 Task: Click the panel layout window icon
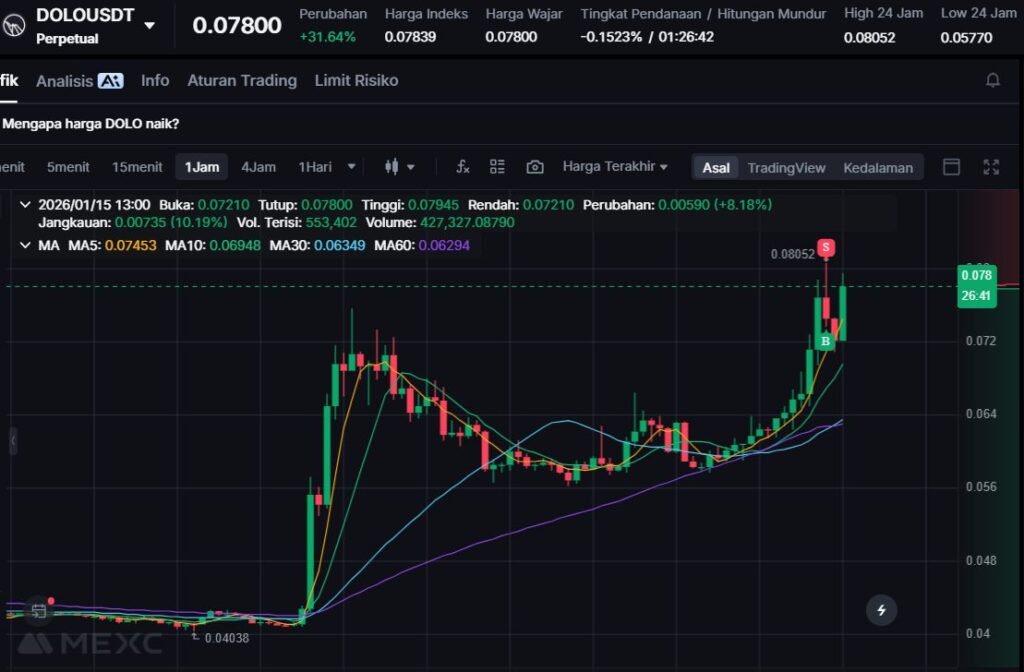(952, 167)
